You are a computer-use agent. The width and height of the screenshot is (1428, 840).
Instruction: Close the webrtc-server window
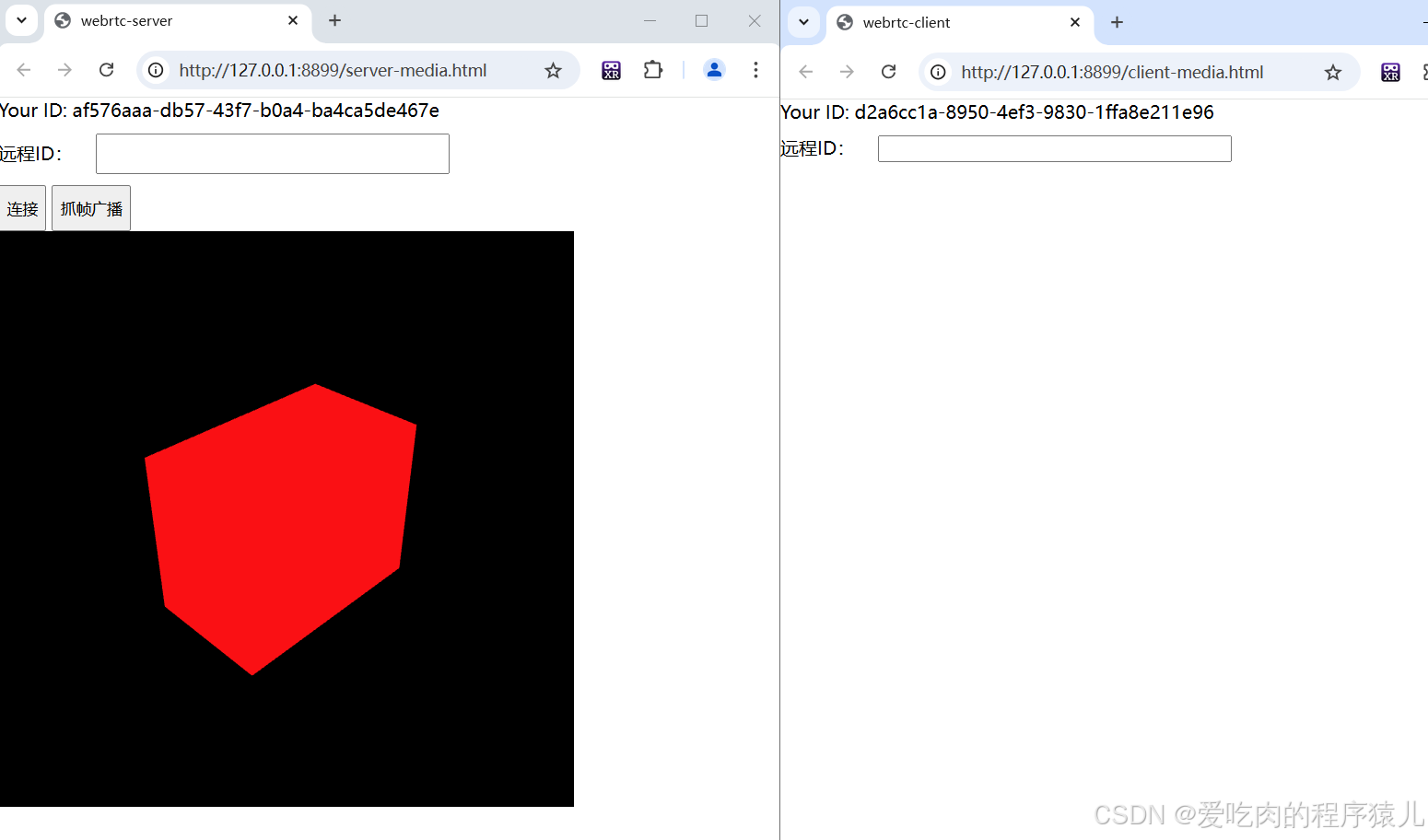point(755,20)
